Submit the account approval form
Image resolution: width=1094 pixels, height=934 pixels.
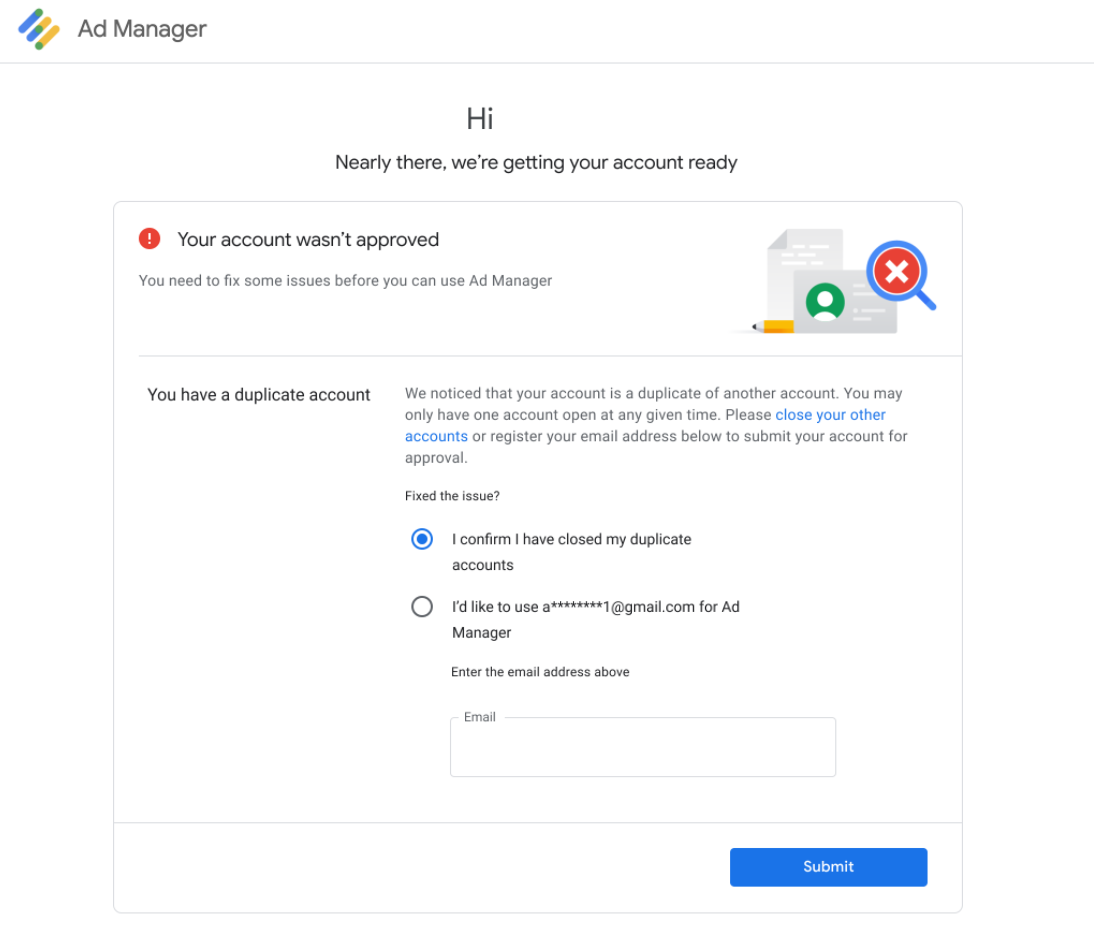click(828, 867)
